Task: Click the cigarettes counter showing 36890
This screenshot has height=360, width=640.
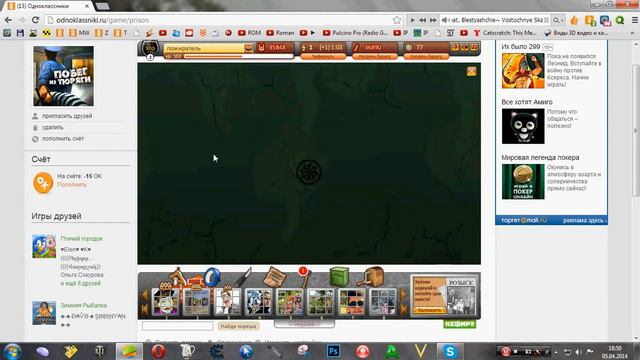Action: (x=374, y=48)
